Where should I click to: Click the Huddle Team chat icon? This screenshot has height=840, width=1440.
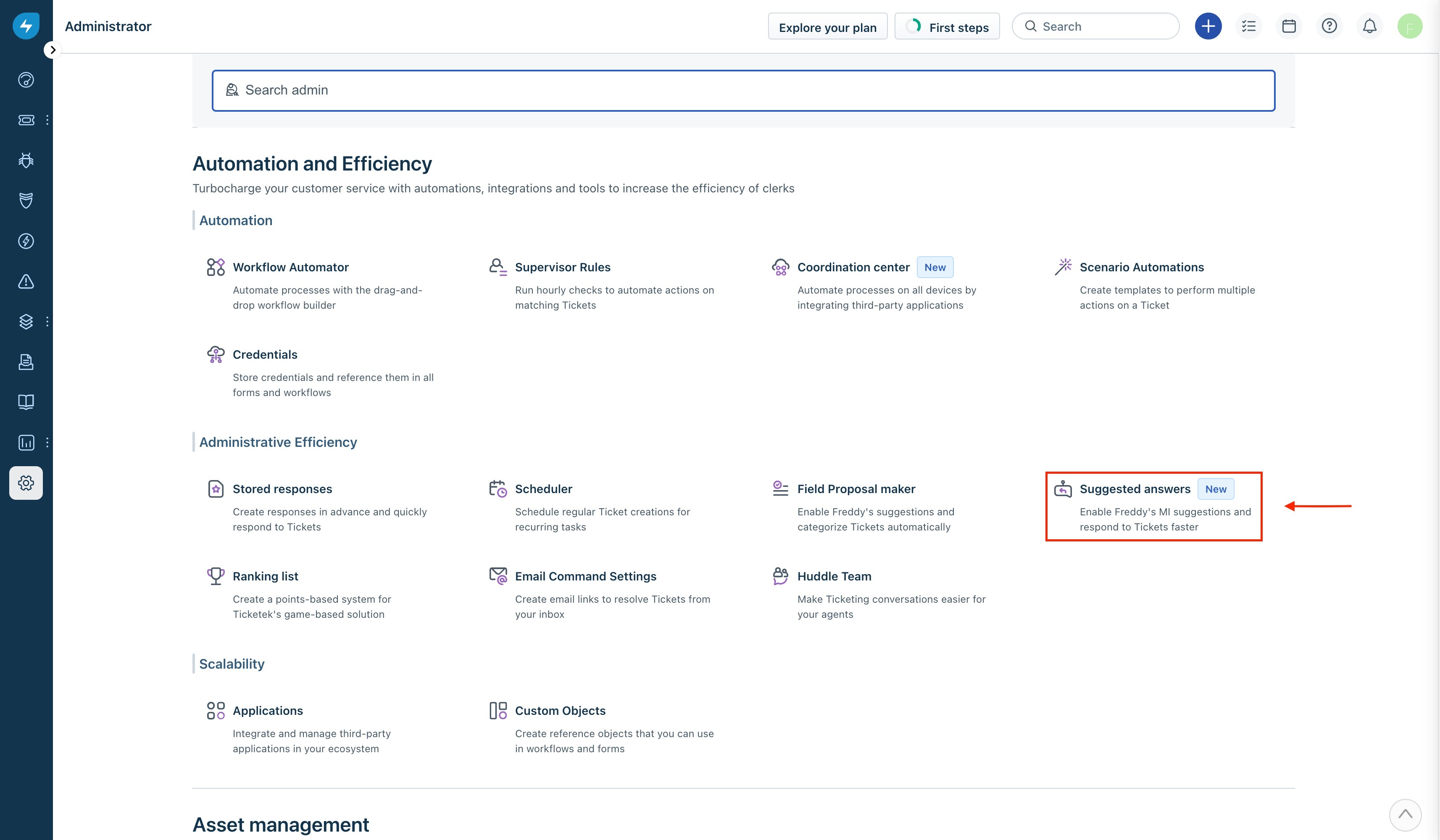pyautogui.click(x=780, y=576)
